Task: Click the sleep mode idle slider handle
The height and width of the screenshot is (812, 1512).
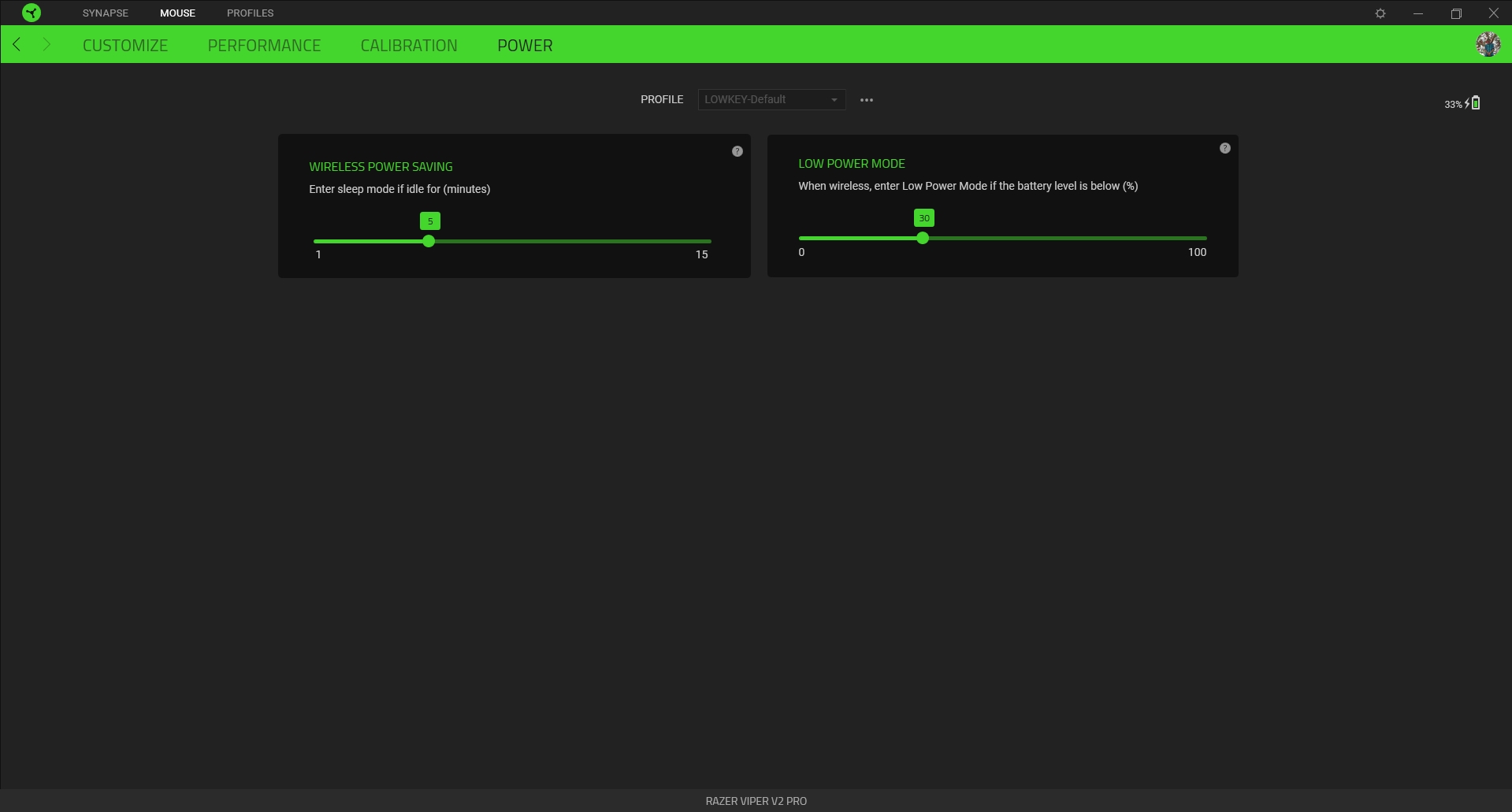Action: (x=429, y=241)
